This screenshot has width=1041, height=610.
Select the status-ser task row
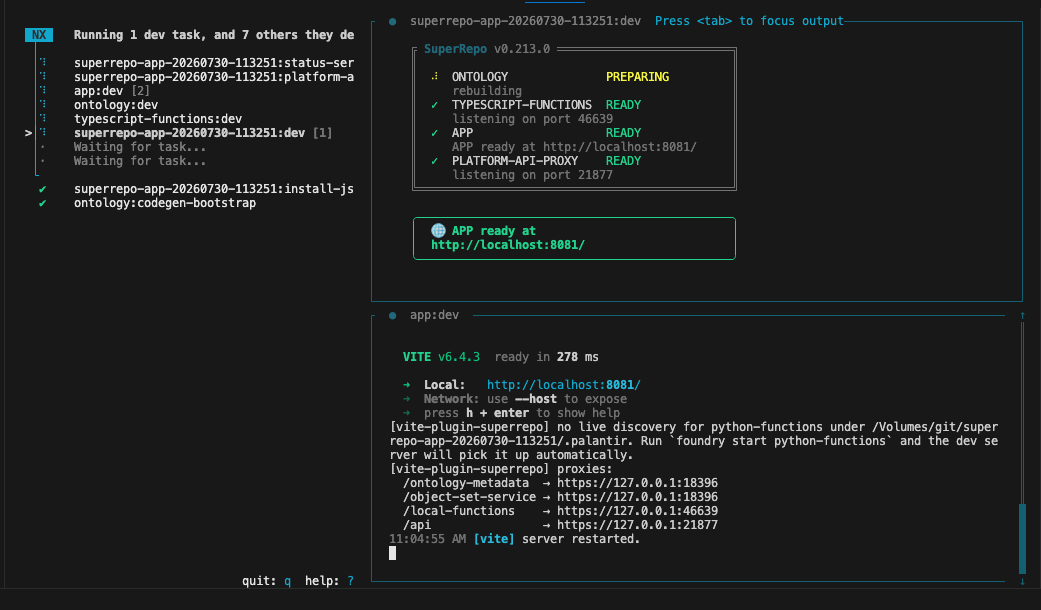click(214, 63)
